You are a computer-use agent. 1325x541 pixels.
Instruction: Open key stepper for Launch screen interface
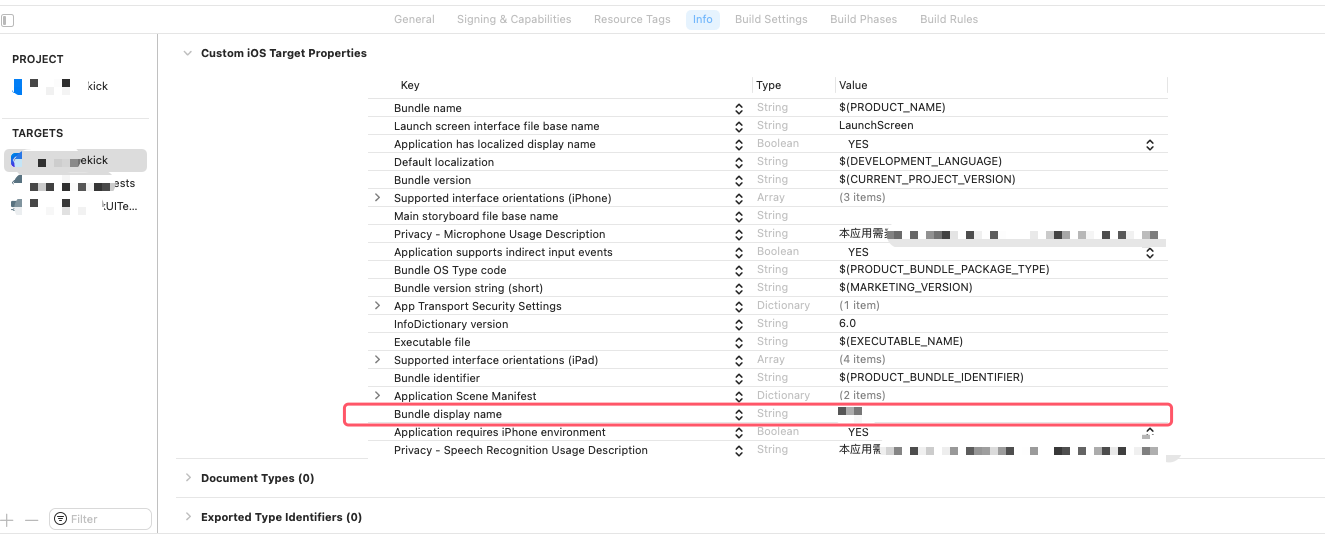point(739,126)
